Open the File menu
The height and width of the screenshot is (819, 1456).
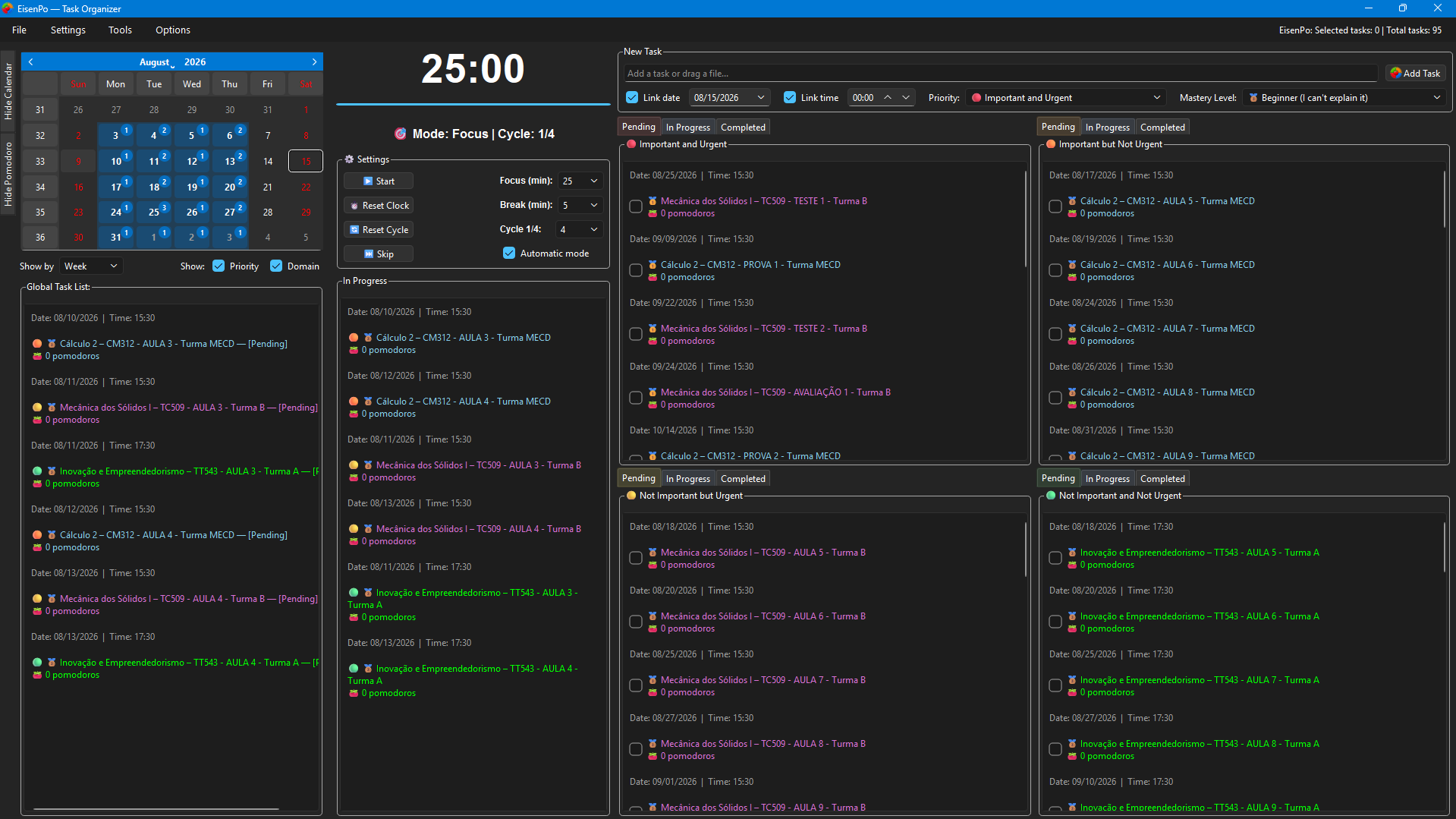click(x=20, y=30)
